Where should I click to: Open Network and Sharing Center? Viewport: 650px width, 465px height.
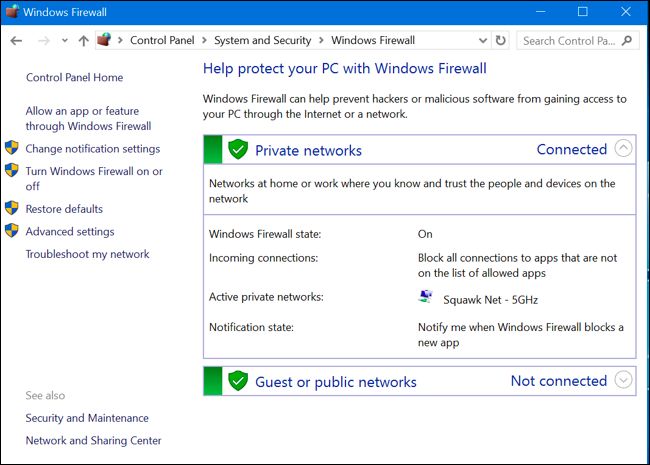[x=93, y=441]
